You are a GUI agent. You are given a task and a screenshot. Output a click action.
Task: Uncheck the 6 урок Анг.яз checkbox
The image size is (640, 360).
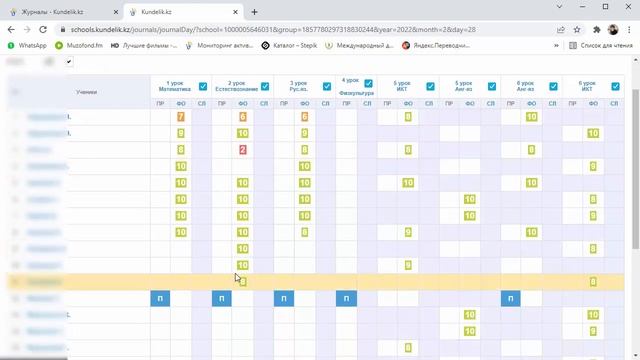[x=553, y=86]
